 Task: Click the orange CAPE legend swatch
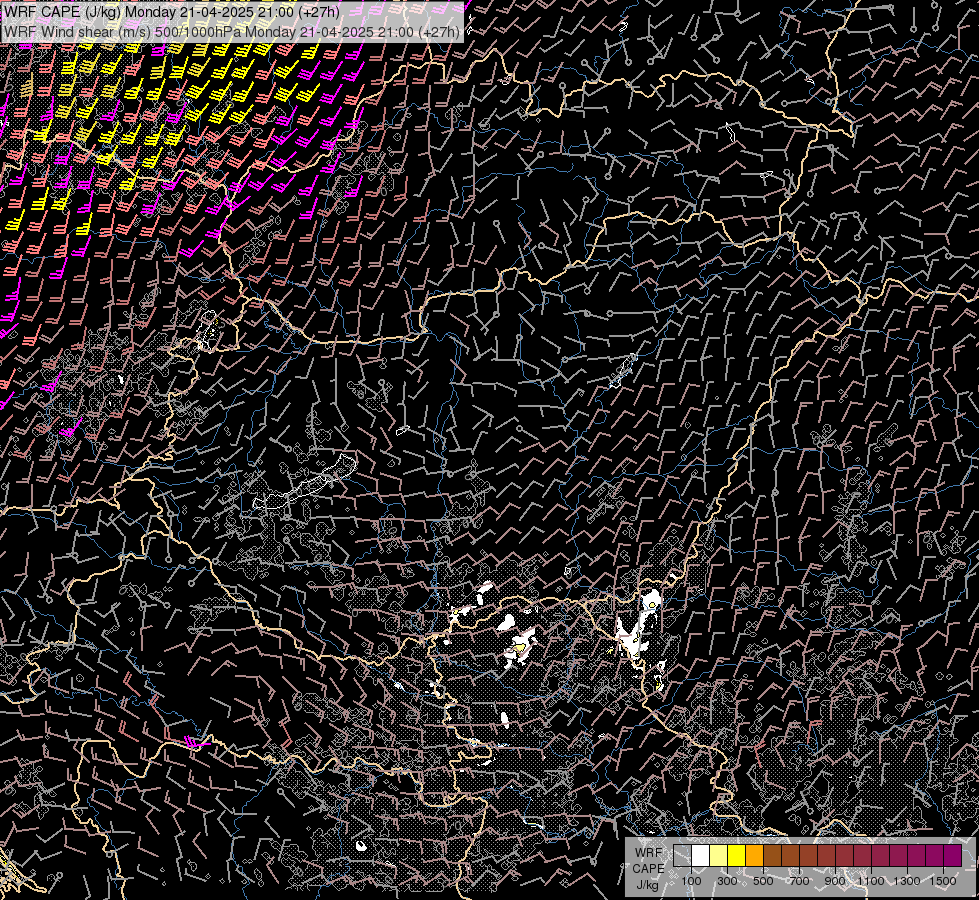tap(755, 856)
